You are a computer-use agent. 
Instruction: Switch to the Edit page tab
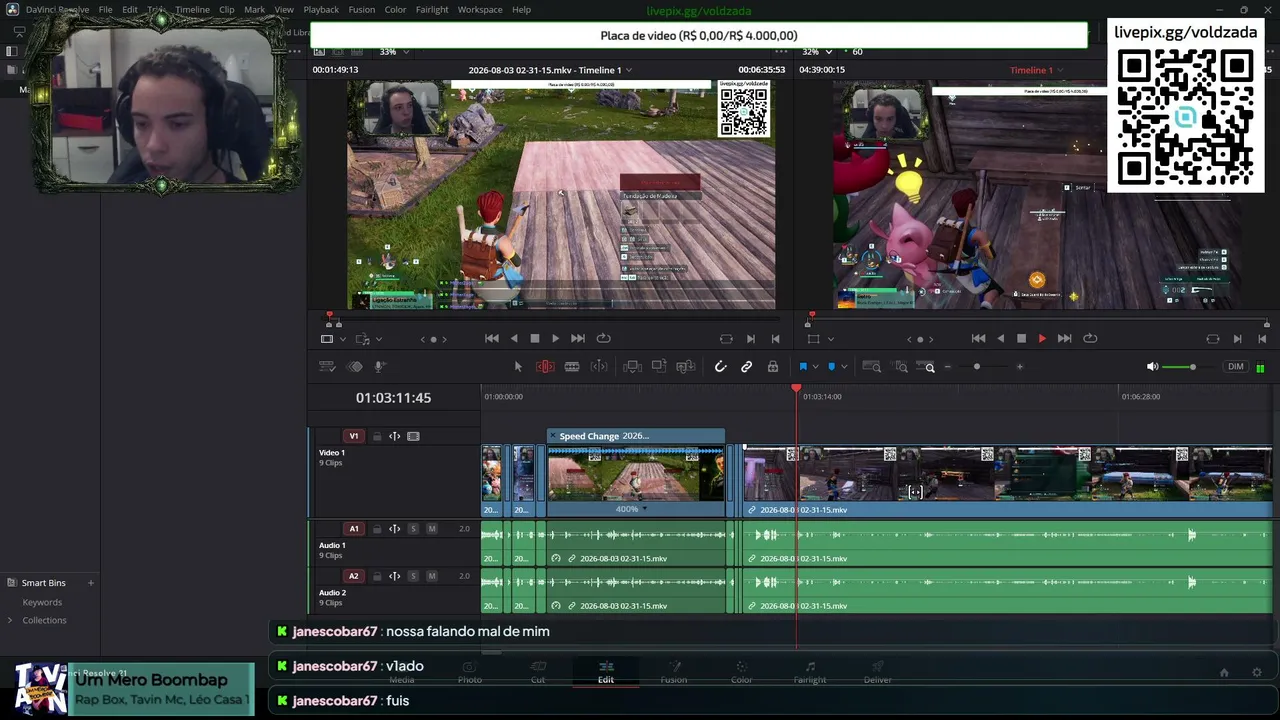click(x=606, y=672)
